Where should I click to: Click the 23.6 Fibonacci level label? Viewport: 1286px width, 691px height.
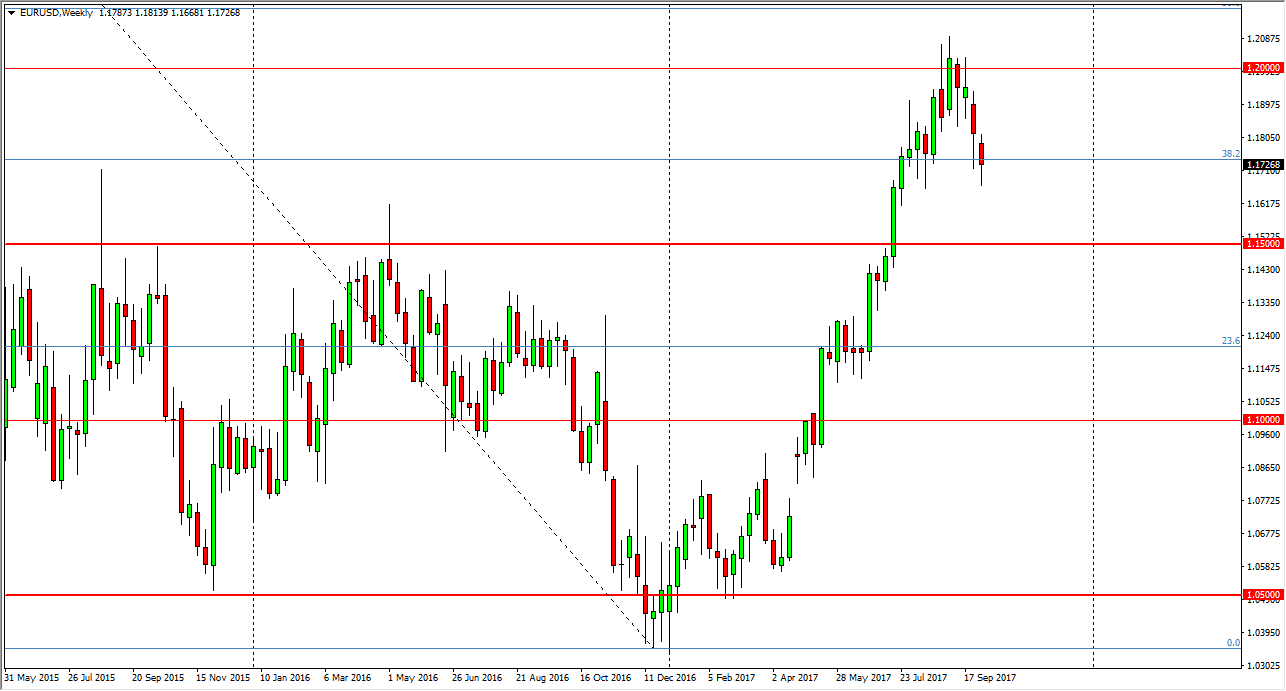[1230, 341]
